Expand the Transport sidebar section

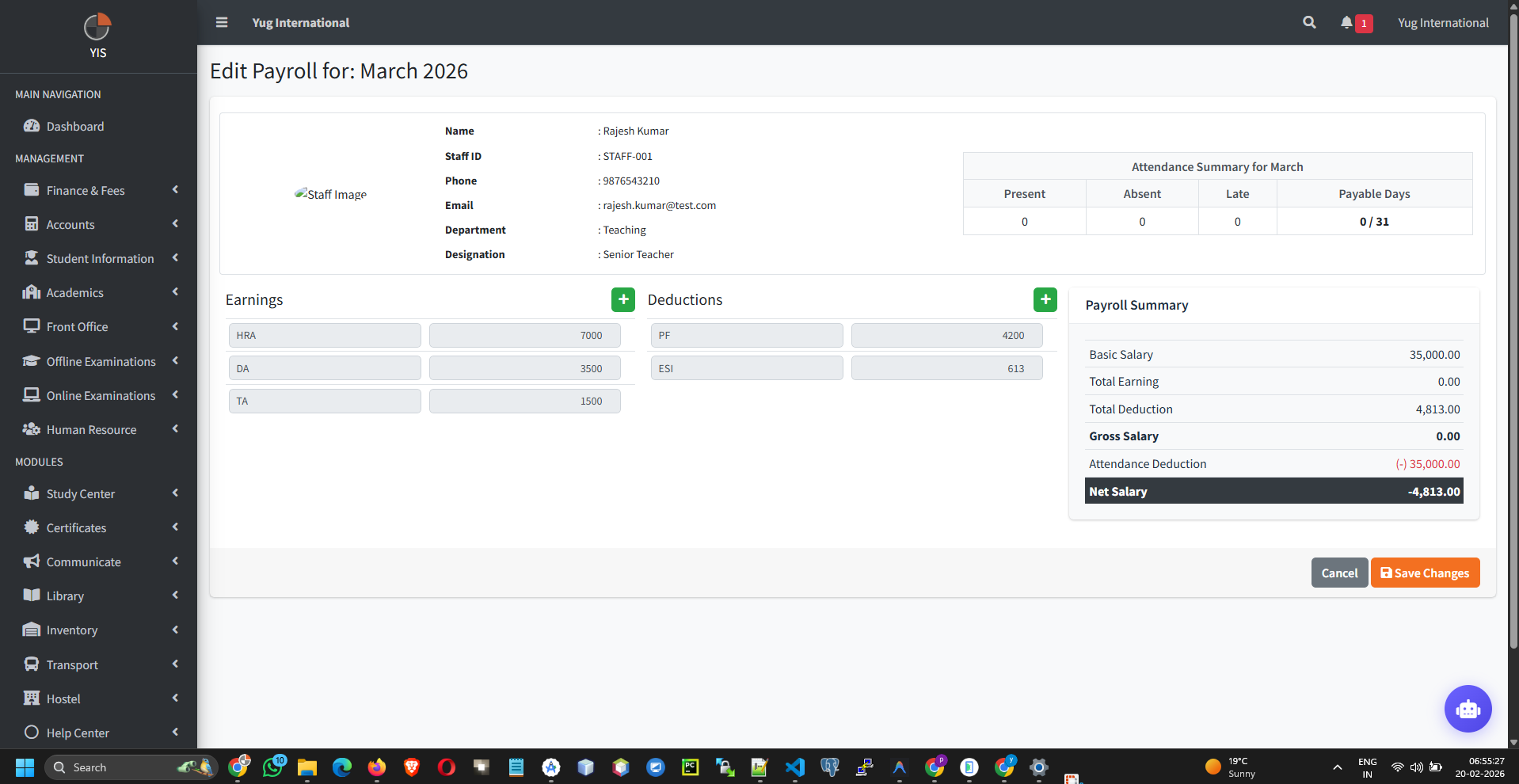[x=97, y=664]
